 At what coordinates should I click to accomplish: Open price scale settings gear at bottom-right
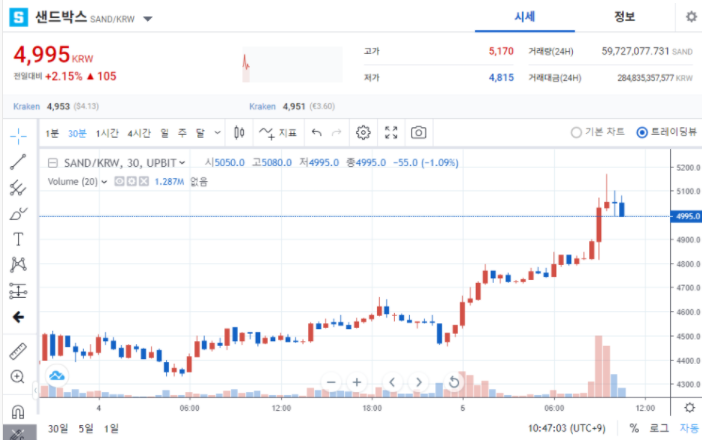click(689, 408)
